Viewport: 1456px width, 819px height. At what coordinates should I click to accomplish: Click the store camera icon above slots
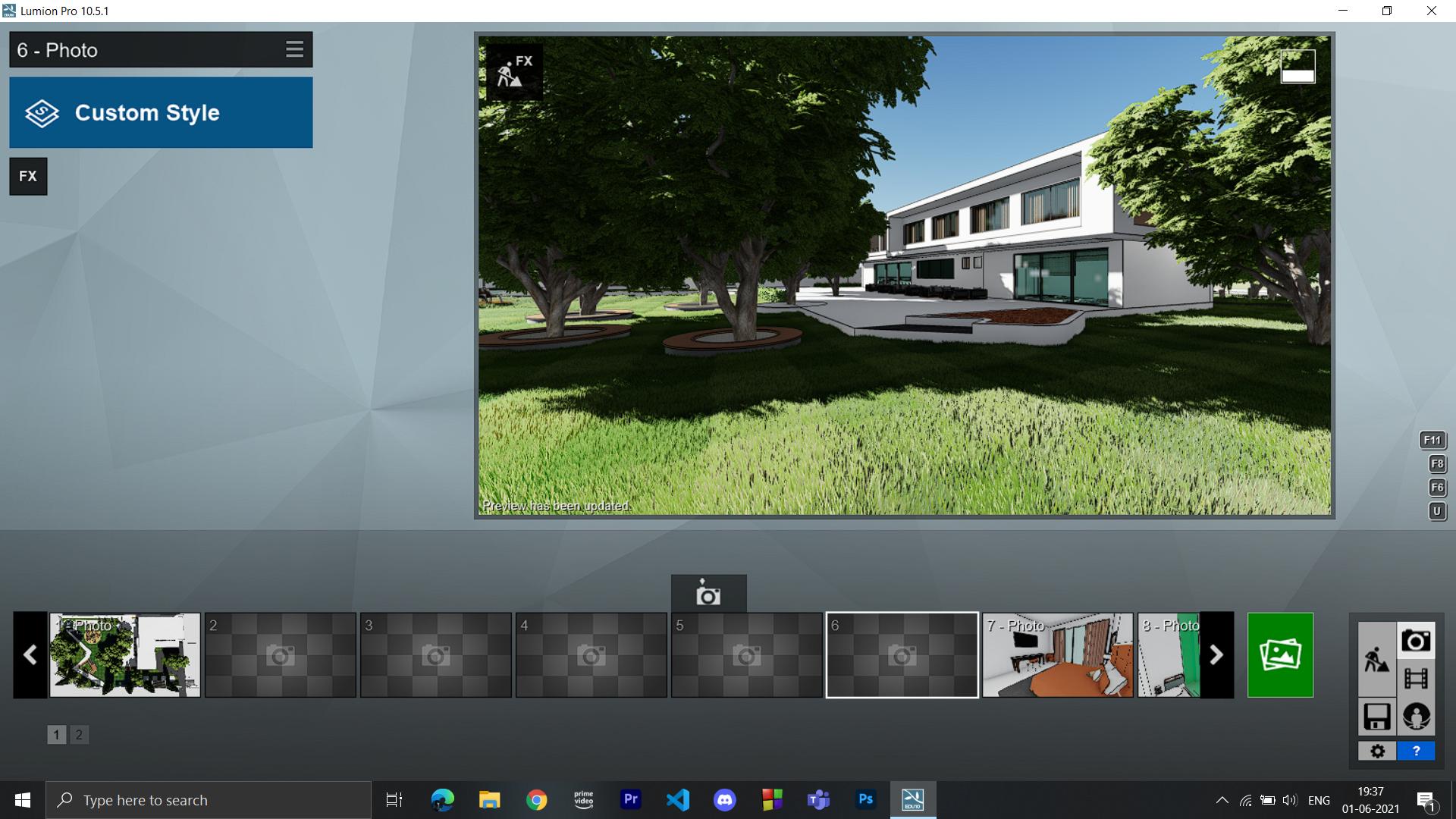click(708, 594)
